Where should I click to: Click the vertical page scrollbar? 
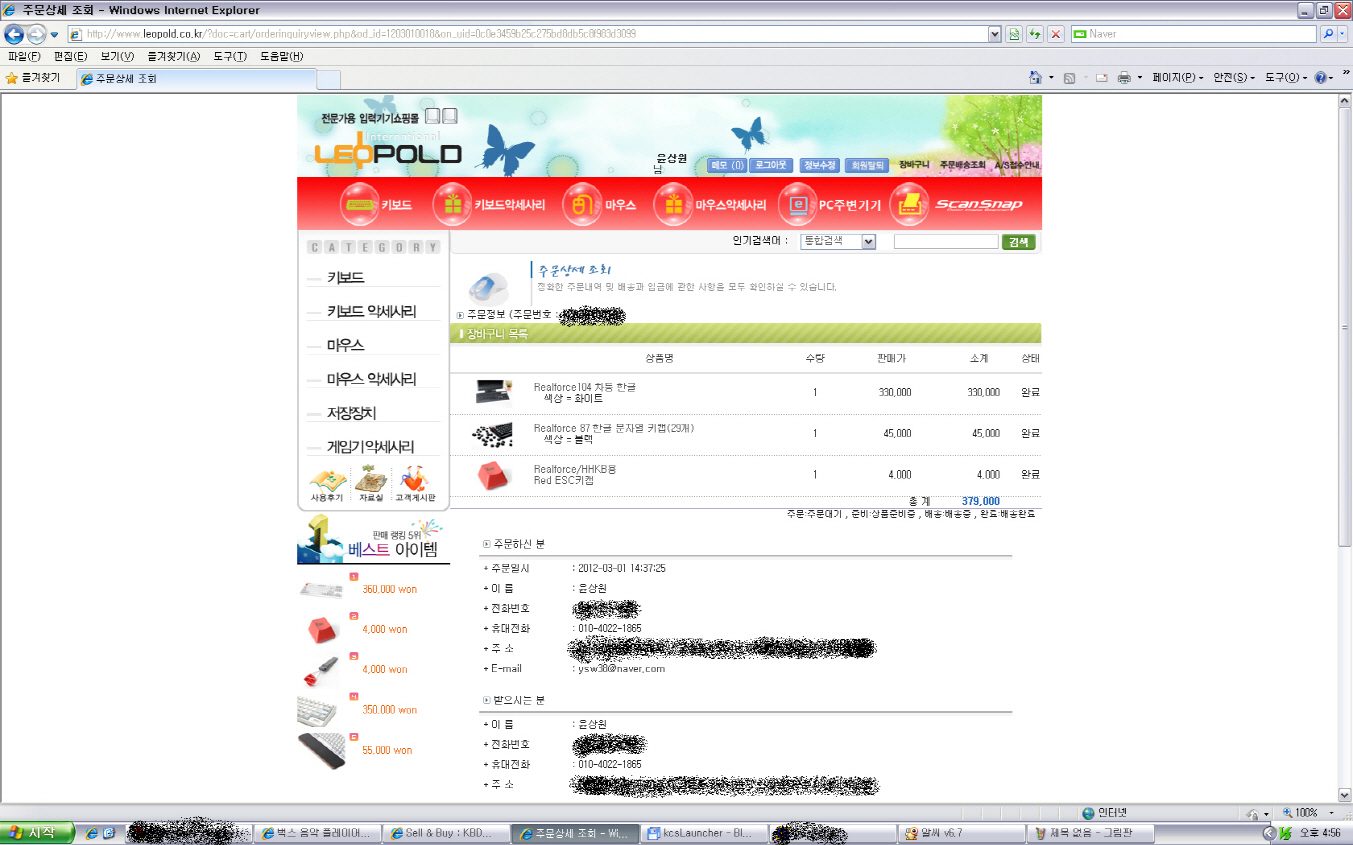pos(1345,448)
